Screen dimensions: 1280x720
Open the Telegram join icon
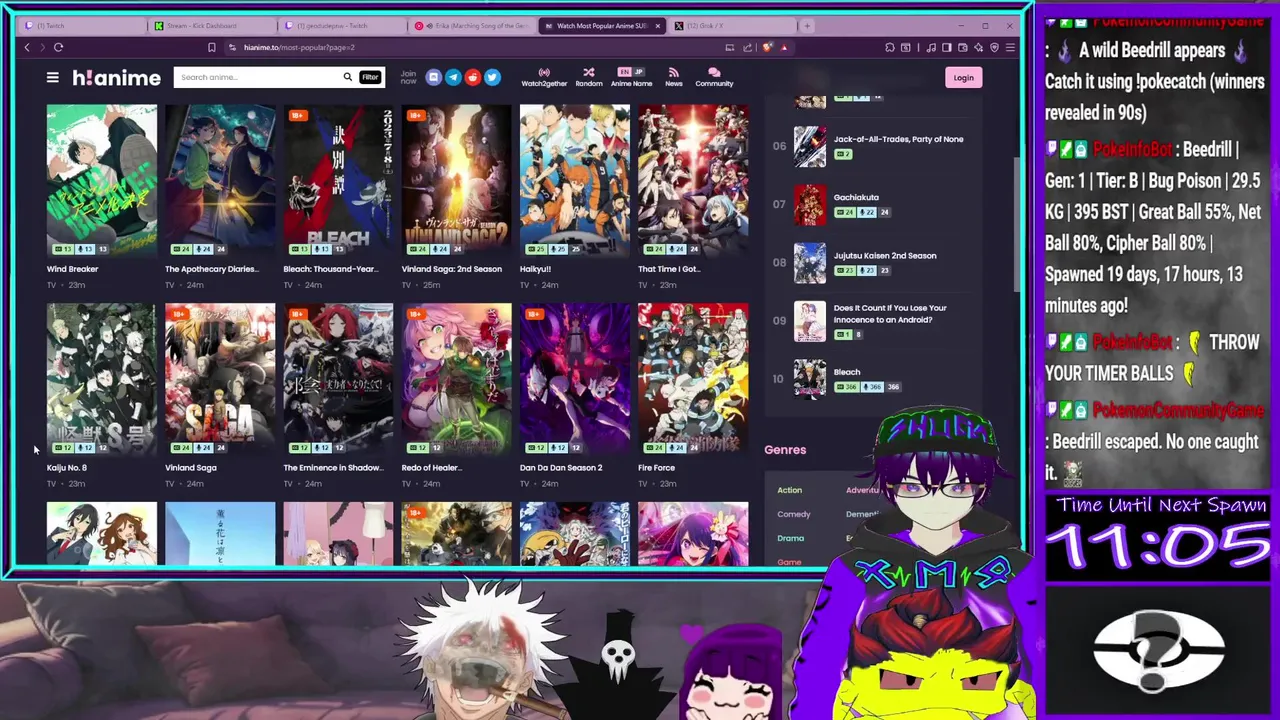pos(453,77)
